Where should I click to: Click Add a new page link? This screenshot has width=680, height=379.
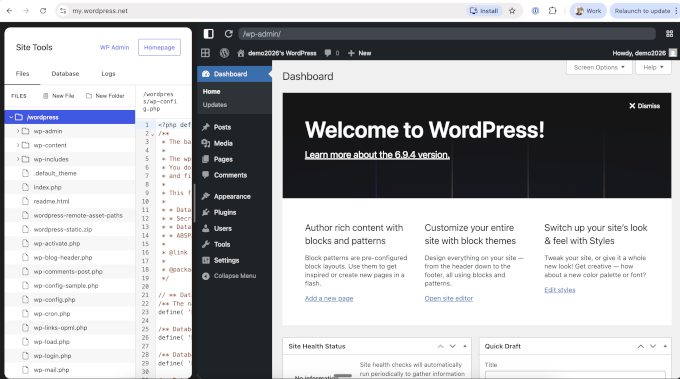click(x=329, y=298)
